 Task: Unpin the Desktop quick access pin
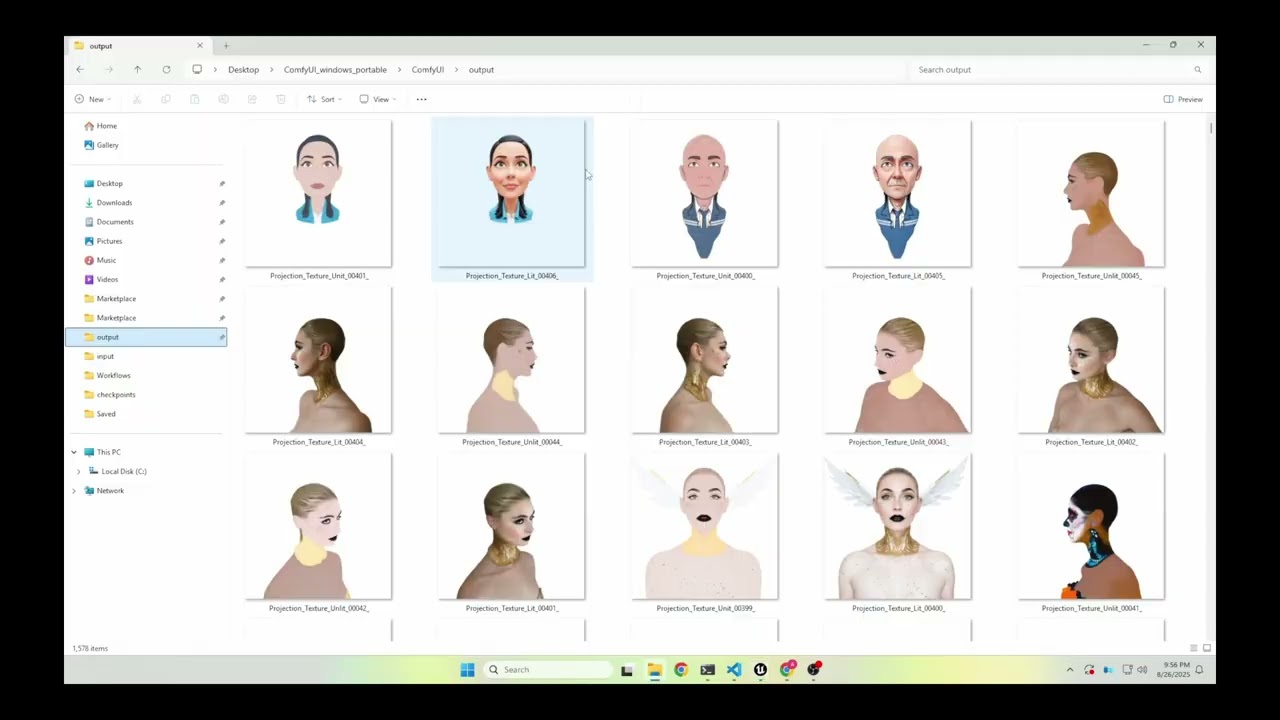222,184
